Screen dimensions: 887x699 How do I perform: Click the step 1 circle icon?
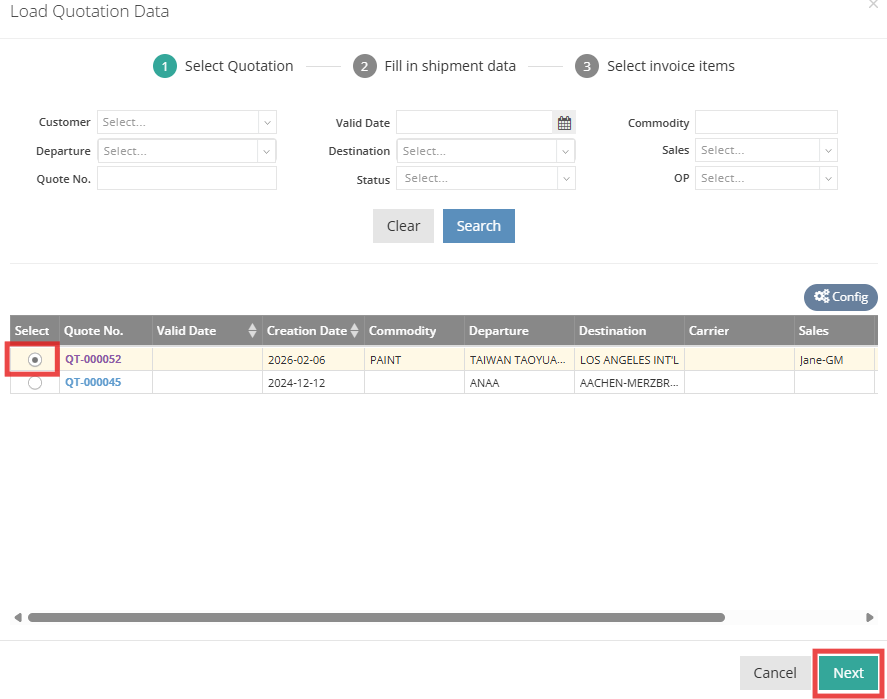[165, 66]
